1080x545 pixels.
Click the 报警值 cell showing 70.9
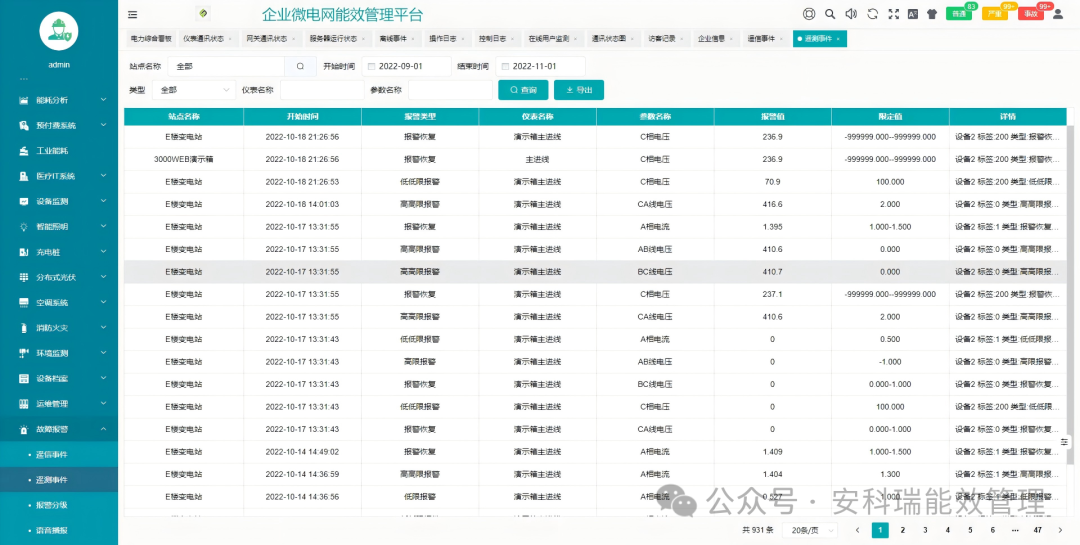click(772, 182)
